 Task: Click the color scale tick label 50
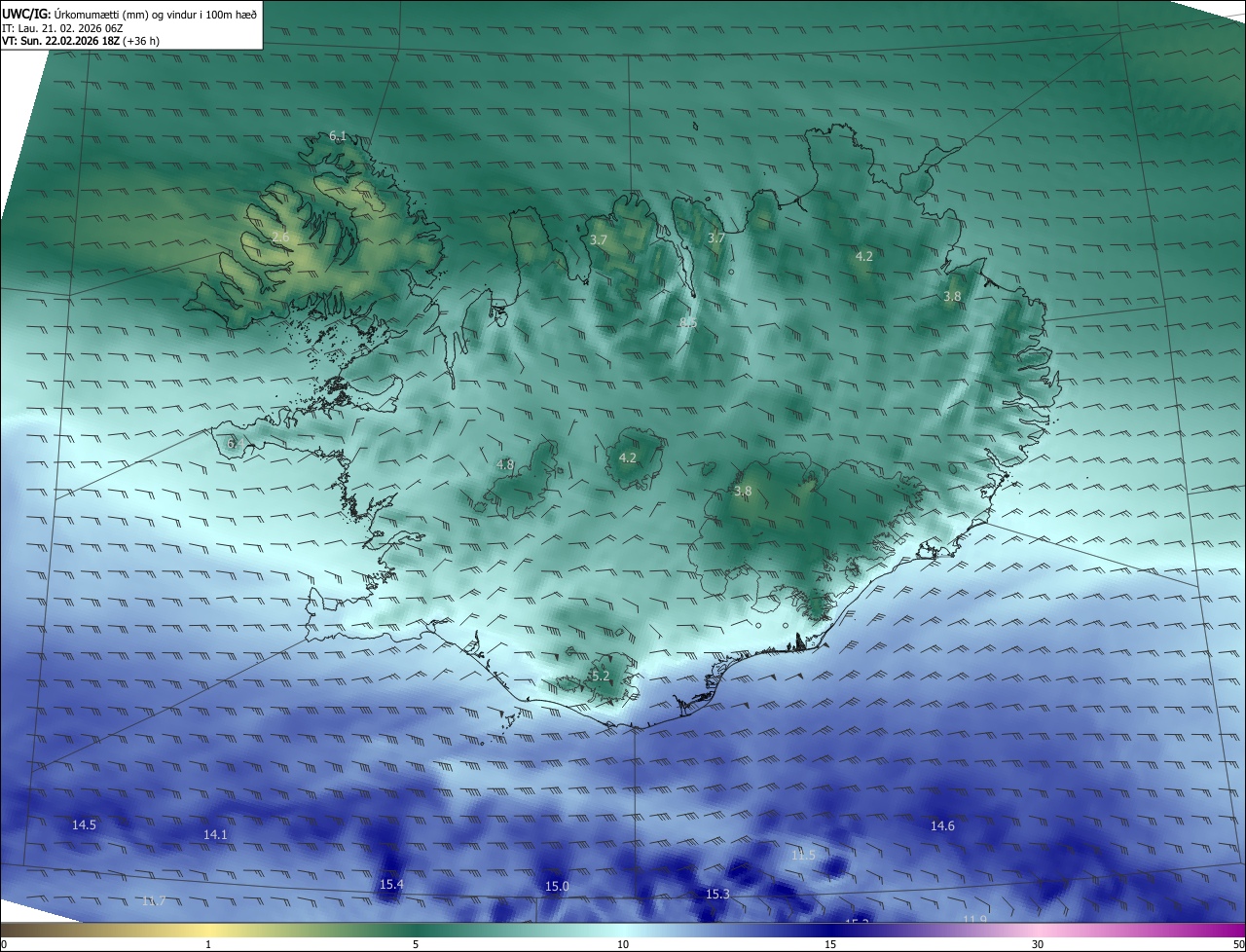click(1238, 945)
